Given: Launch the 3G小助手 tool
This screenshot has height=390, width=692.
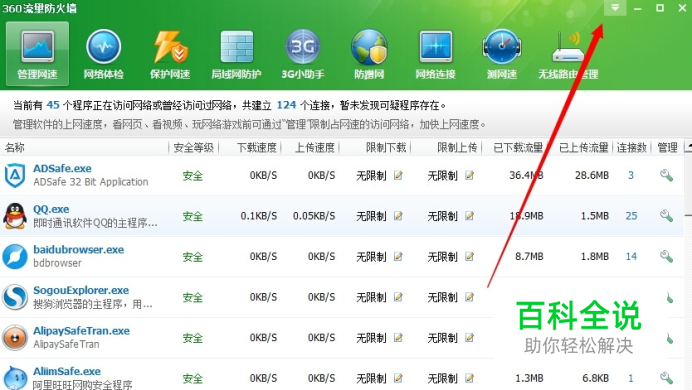Looking at the screenshot, I should [x=303, y=53].
